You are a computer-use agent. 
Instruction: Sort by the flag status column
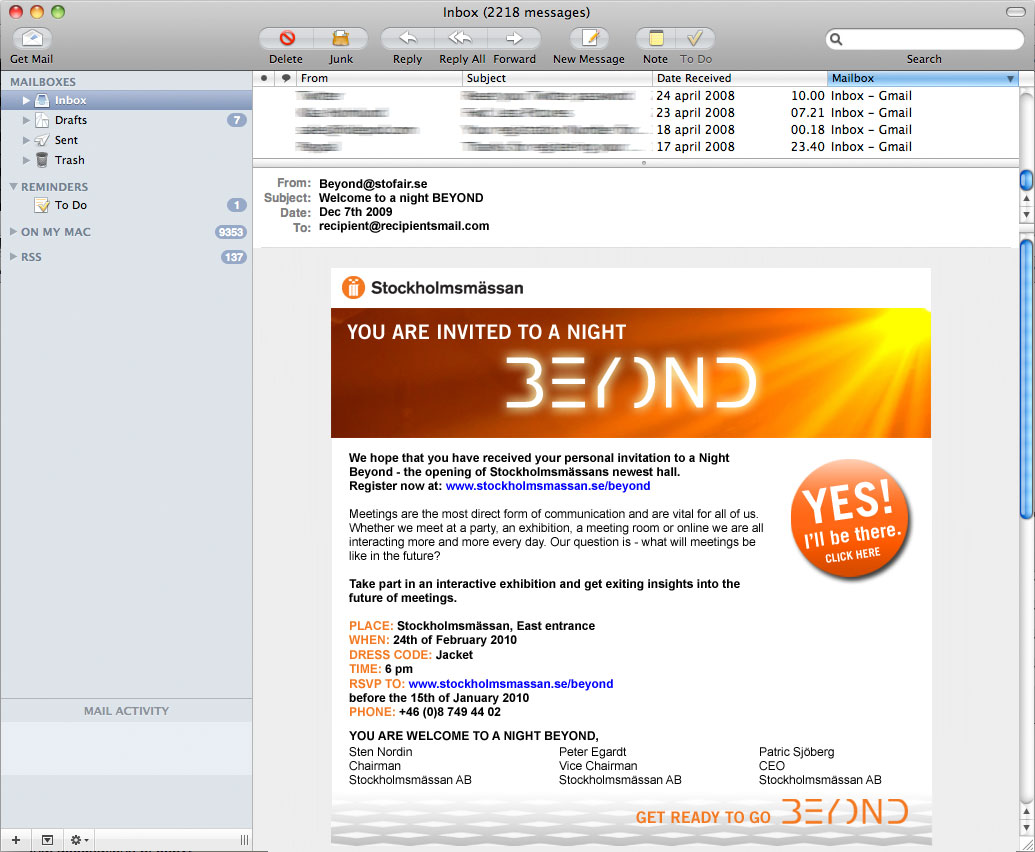[x=286, y=78]
